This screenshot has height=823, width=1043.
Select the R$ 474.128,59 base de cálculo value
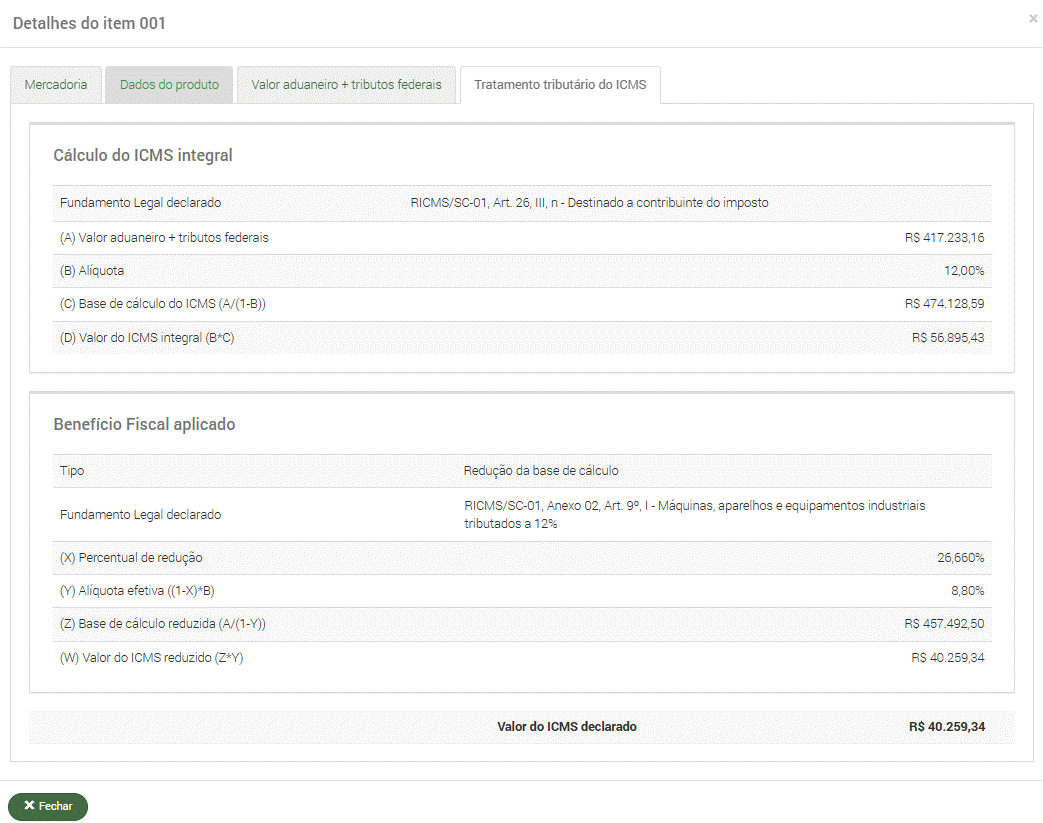pyautogui.click(x=944, y=304)
